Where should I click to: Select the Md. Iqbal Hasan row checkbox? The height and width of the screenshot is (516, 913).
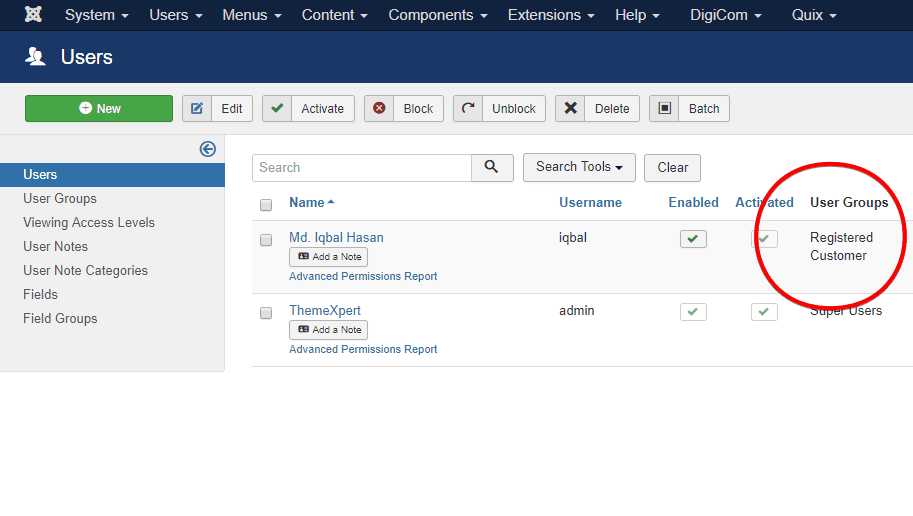(266, 240)
